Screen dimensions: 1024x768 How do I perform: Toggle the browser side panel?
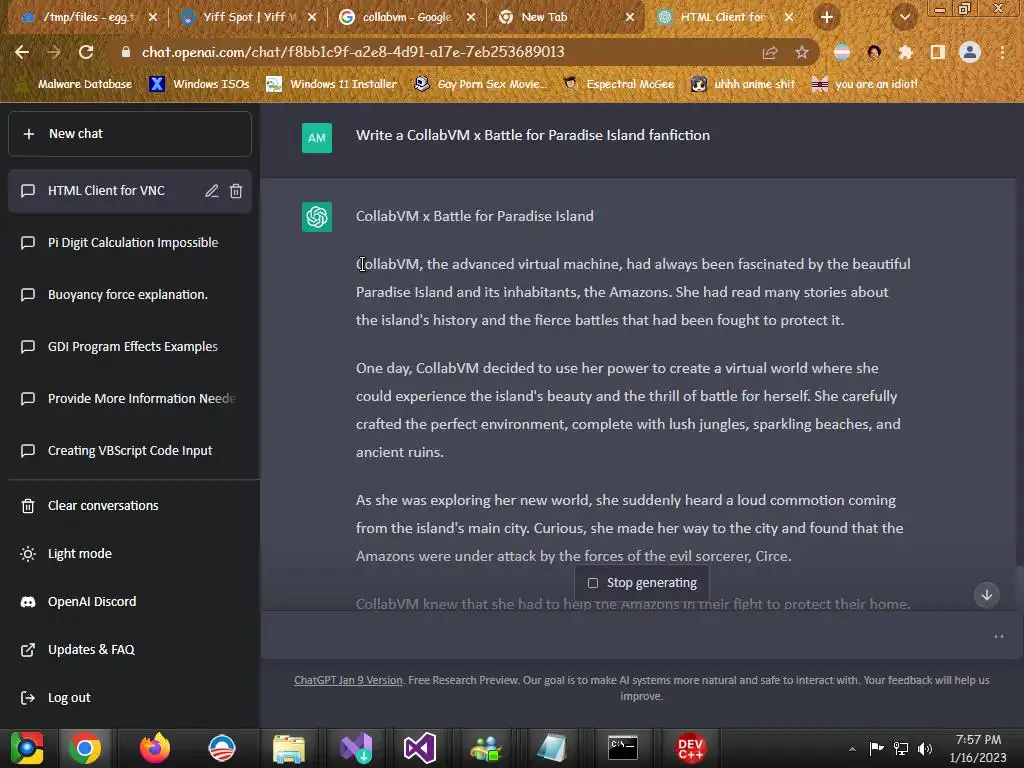click(x=937, y=52)
